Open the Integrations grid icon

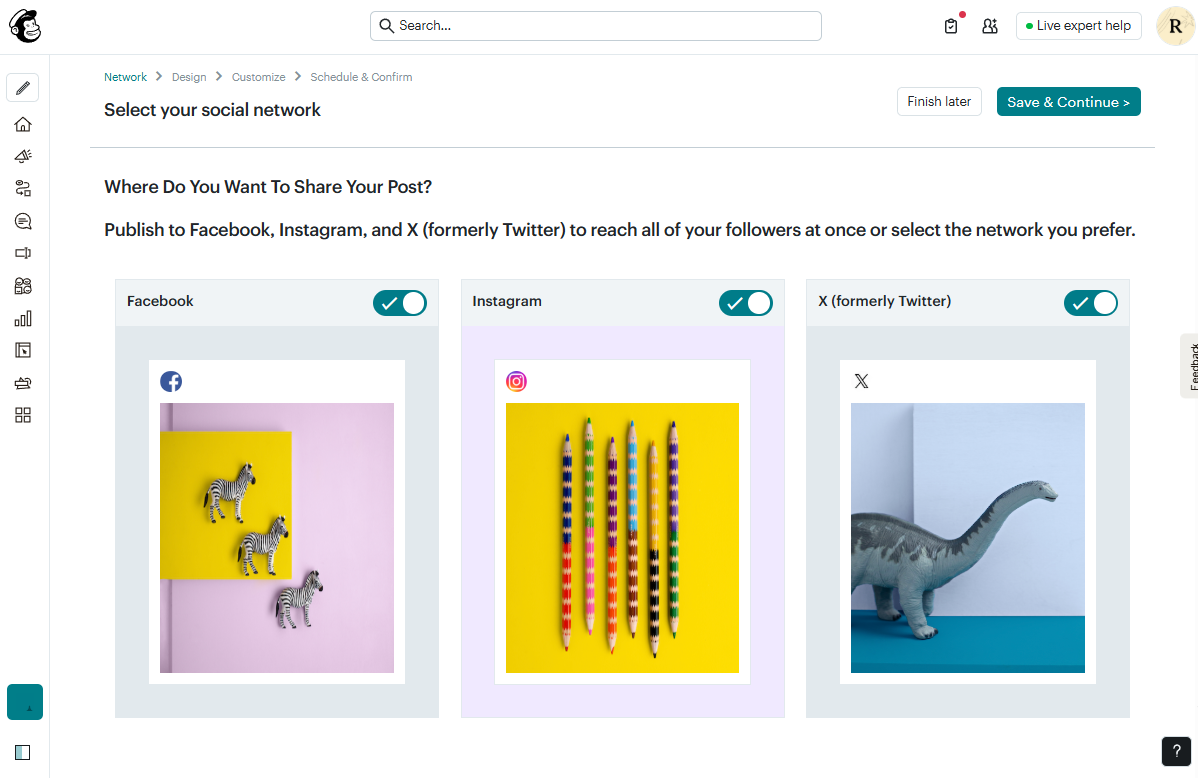pos(22,414)
